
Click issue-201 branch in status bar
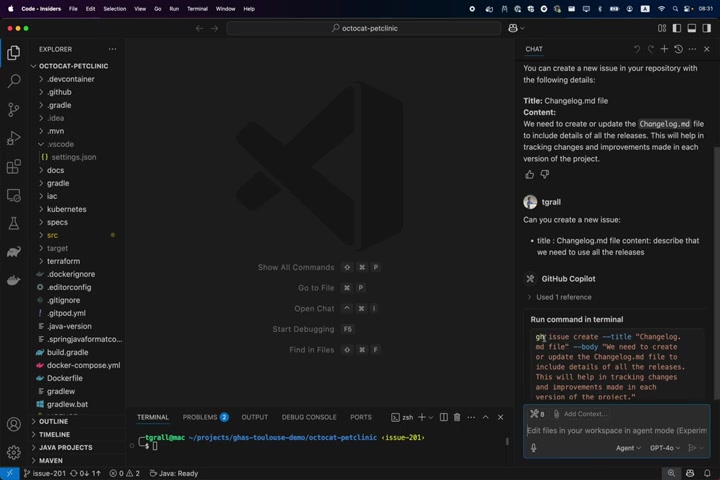(45, 473)
